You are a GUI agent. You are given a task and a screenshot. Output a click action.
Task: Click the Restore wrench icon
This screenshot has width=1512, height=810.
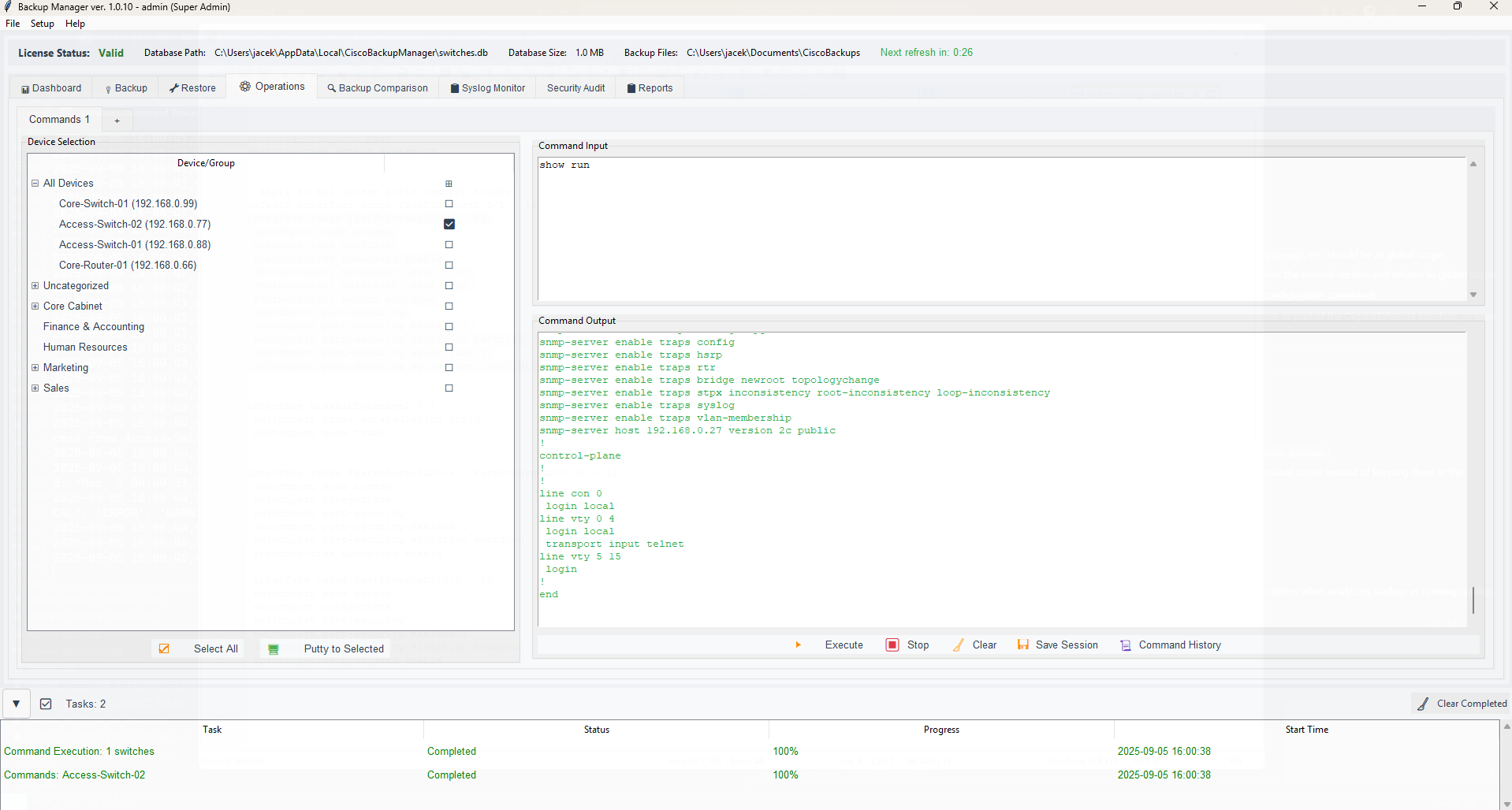tap(174, 88)
